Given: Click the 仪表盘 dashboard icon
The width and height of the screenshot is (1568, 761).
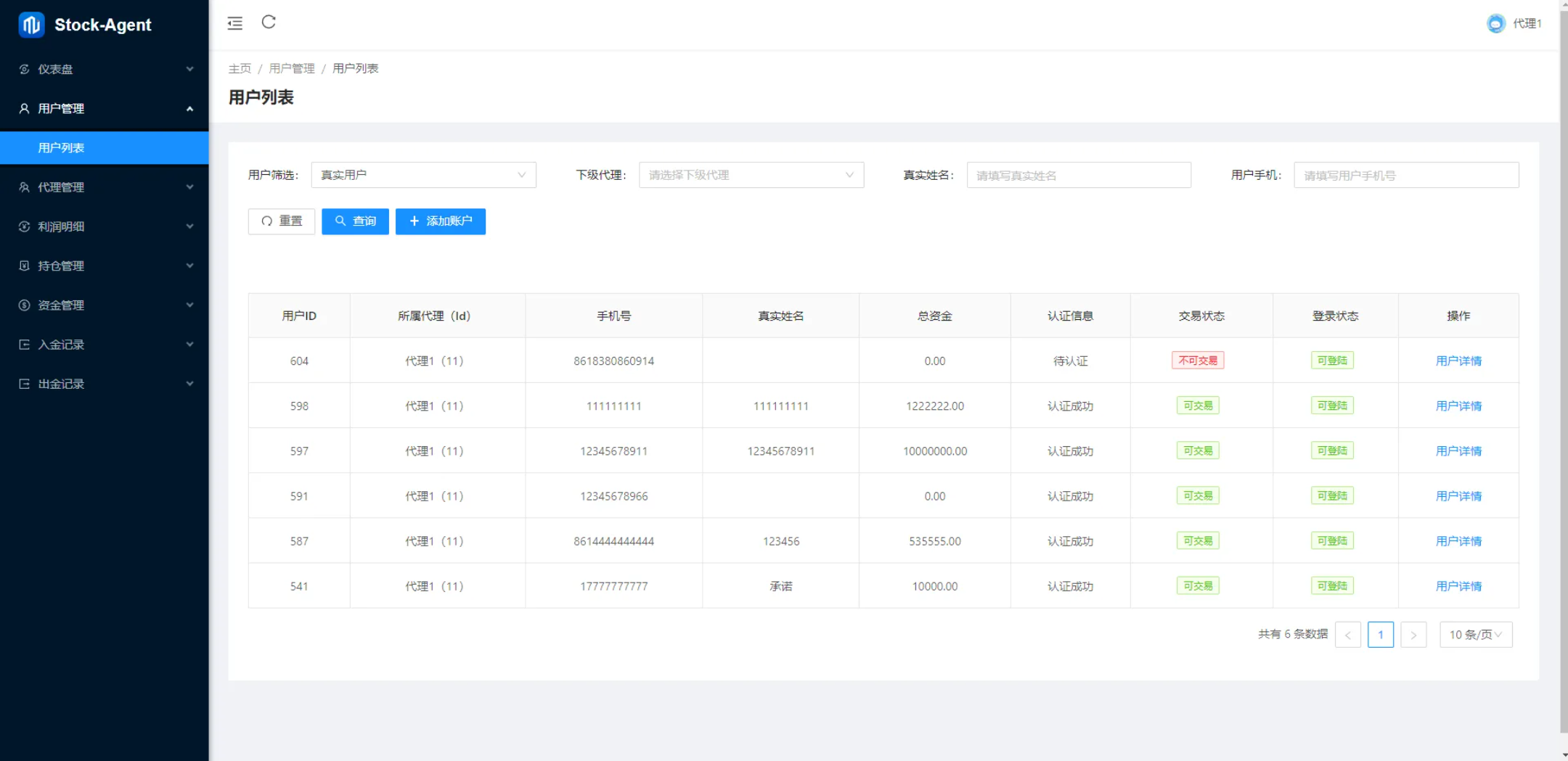Looking at the screenshot, I should (24, 69).
